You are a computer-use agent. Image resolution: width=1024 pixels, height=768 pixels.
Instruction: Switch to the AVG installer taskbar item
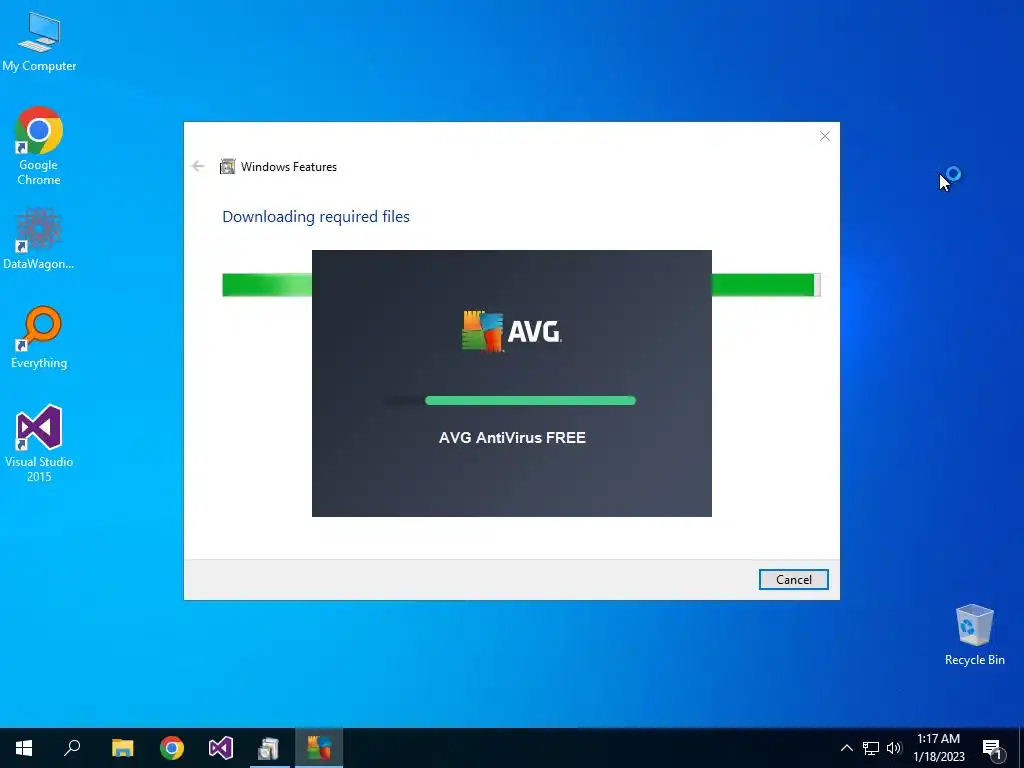tap(319, 748)
